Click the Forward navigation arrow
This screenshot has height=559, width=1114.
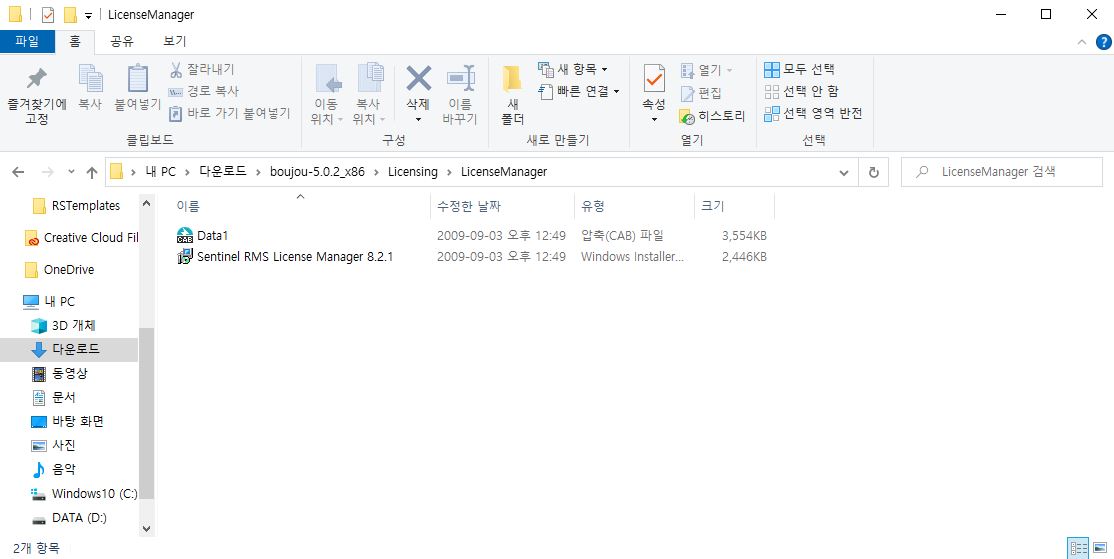tap(48, 172)
